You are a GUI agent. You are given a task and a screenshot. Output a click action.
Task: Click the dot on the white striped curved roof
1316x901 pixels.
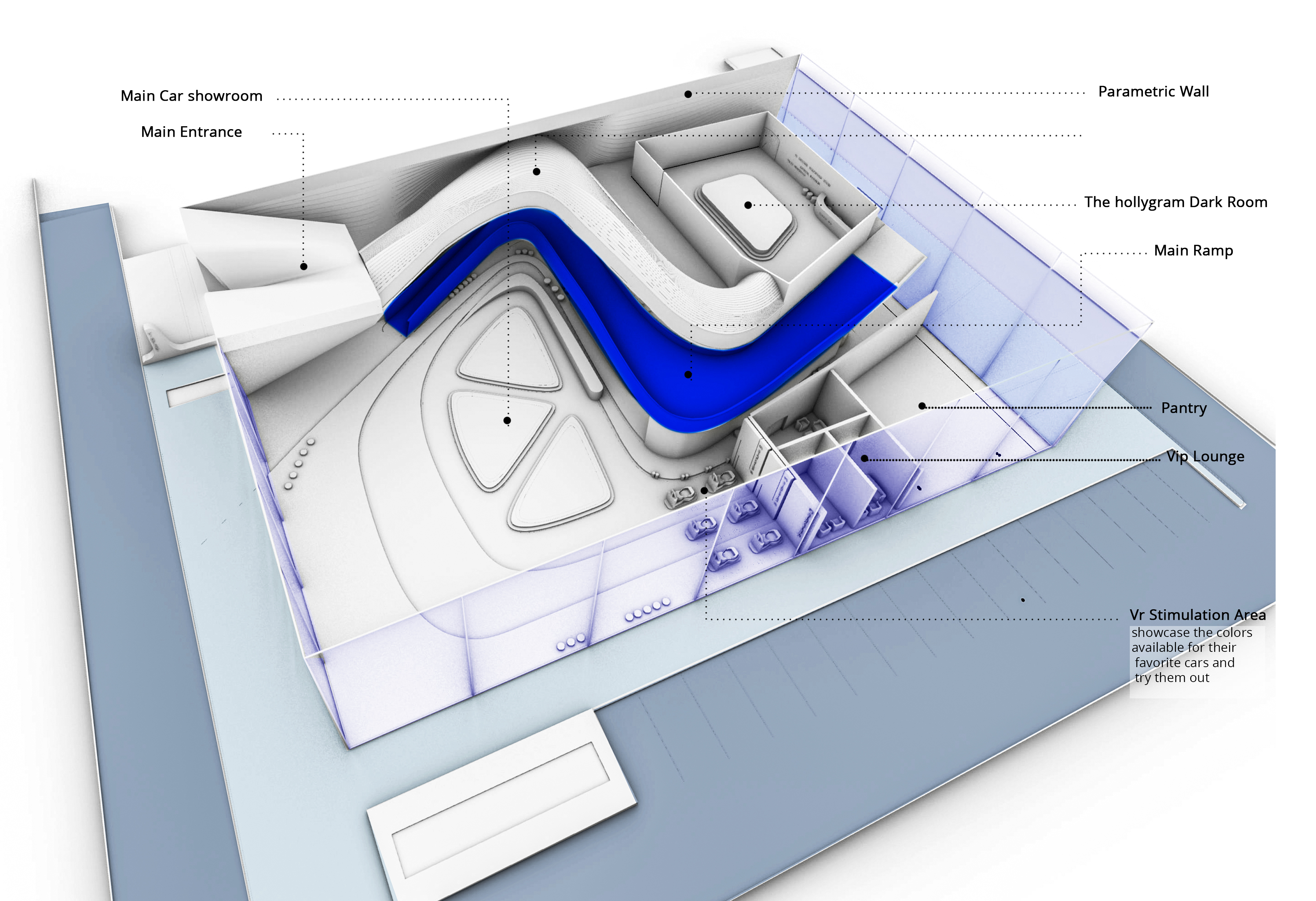point(536,171)
